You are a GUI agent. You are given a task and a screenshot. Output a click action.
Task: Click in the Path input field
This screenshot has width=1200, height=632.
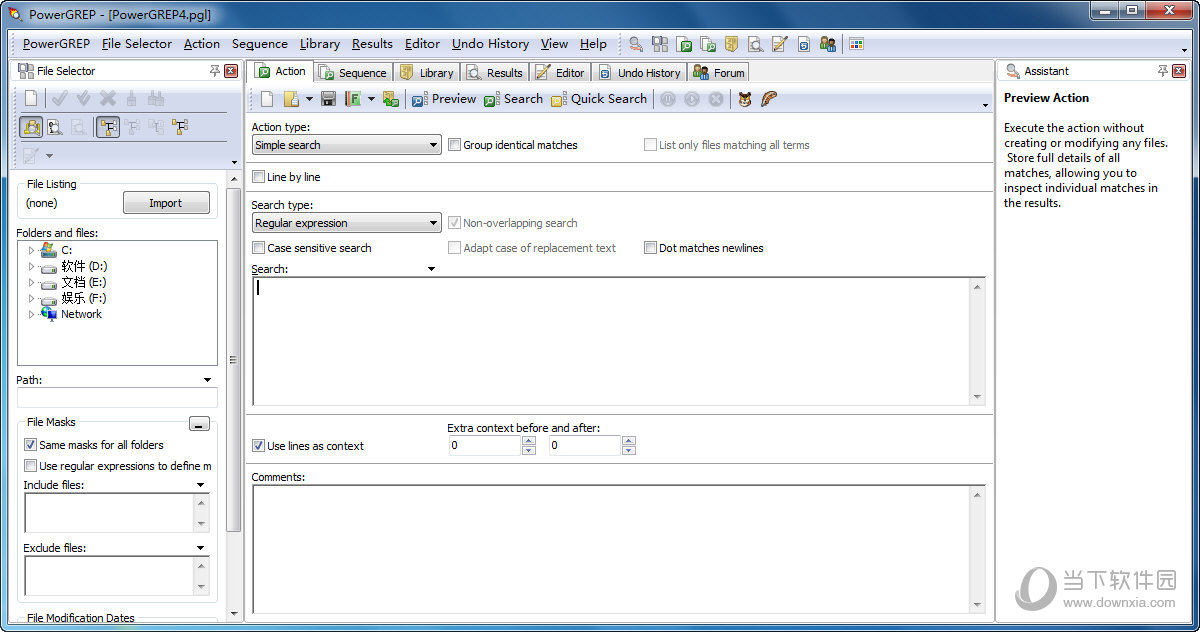[x=117, y=398]
